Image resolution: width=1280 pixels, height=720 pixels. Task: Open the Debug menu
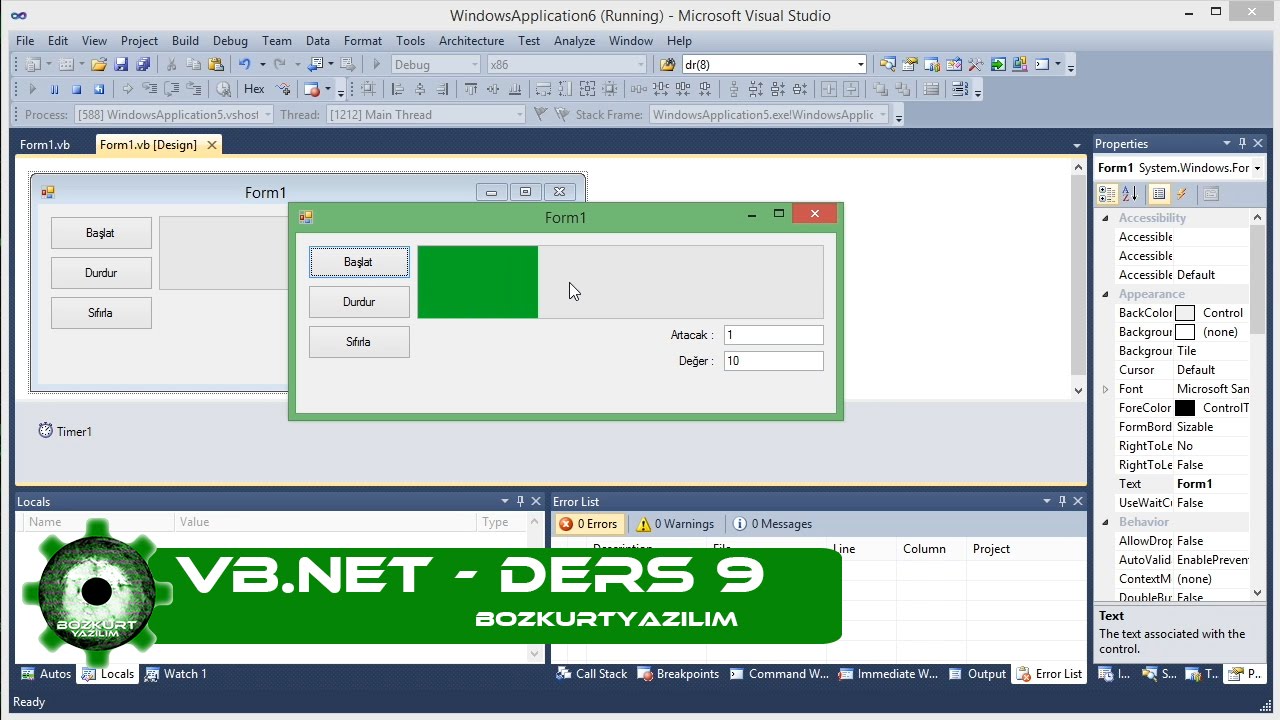pos(230,40)
